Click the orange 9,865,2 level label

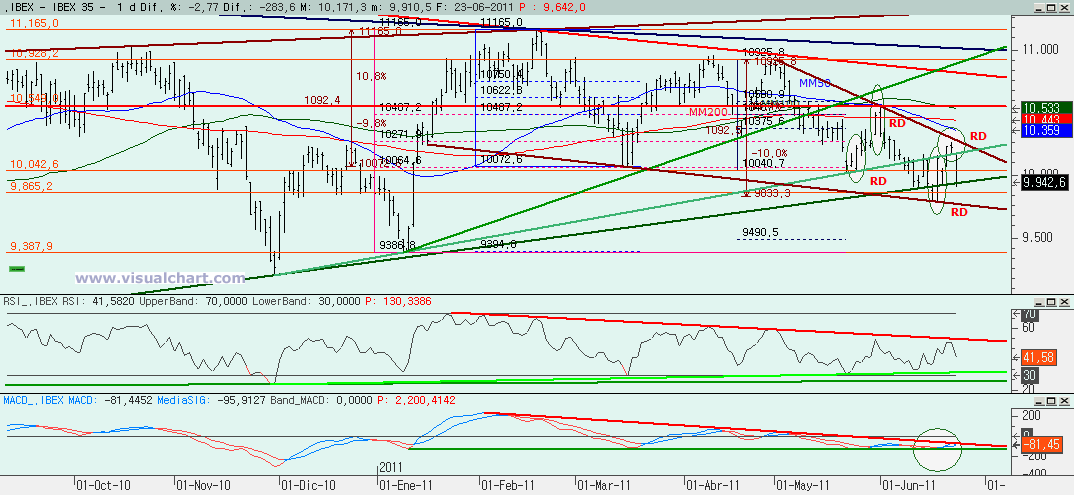[34, 186]
